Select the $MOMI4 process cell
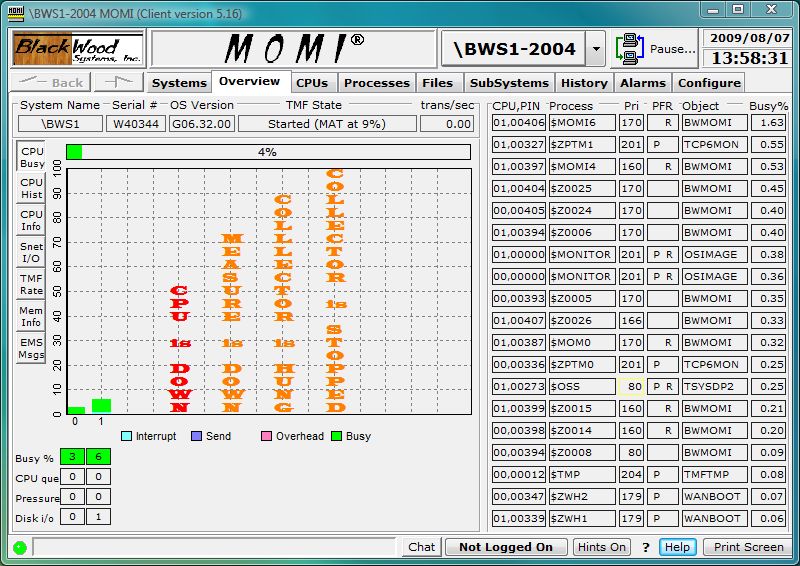Viewport: 800px width, 566px height. [582, 166]
